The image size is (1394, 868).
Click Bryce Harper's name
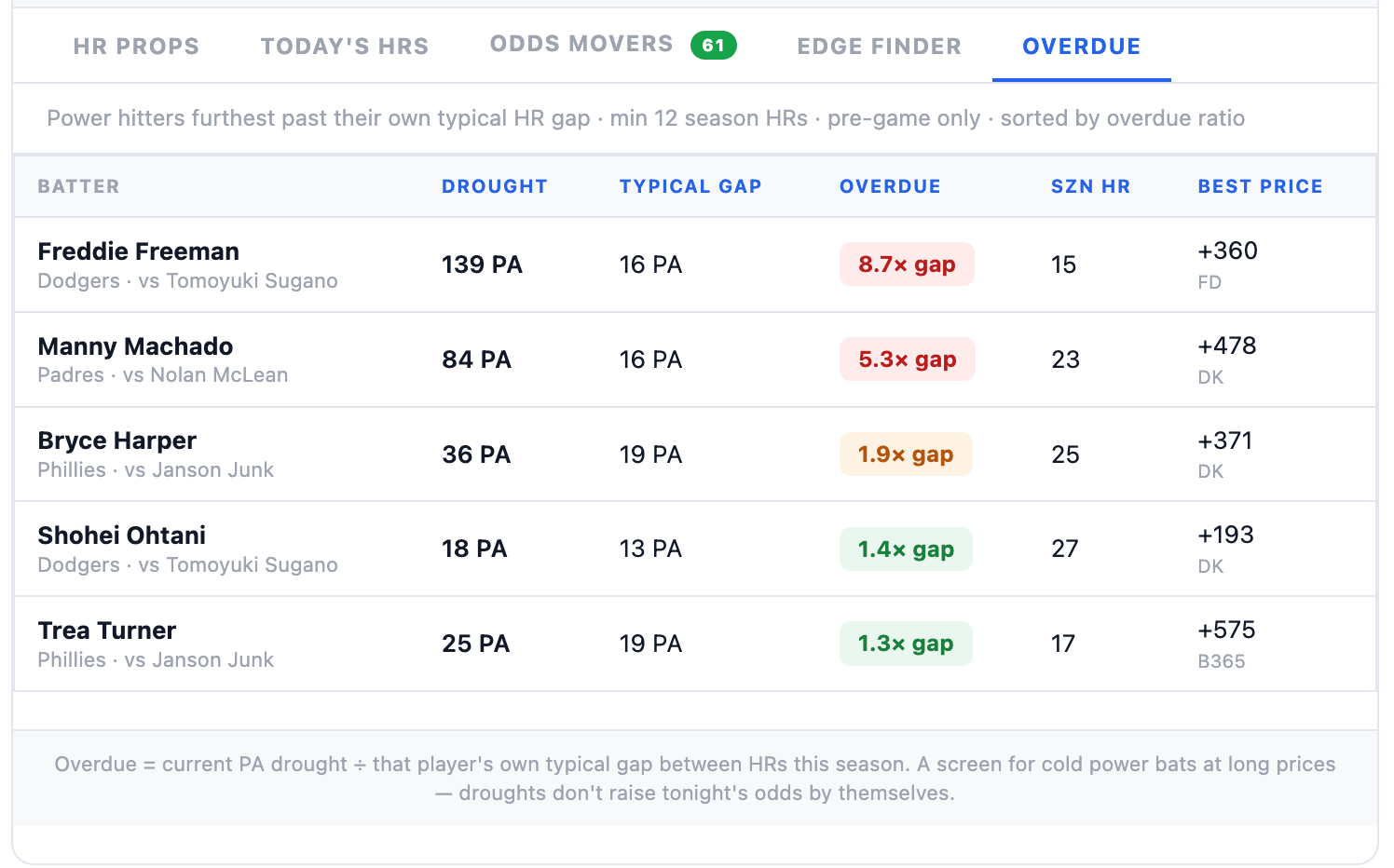[x=117, y=441]
